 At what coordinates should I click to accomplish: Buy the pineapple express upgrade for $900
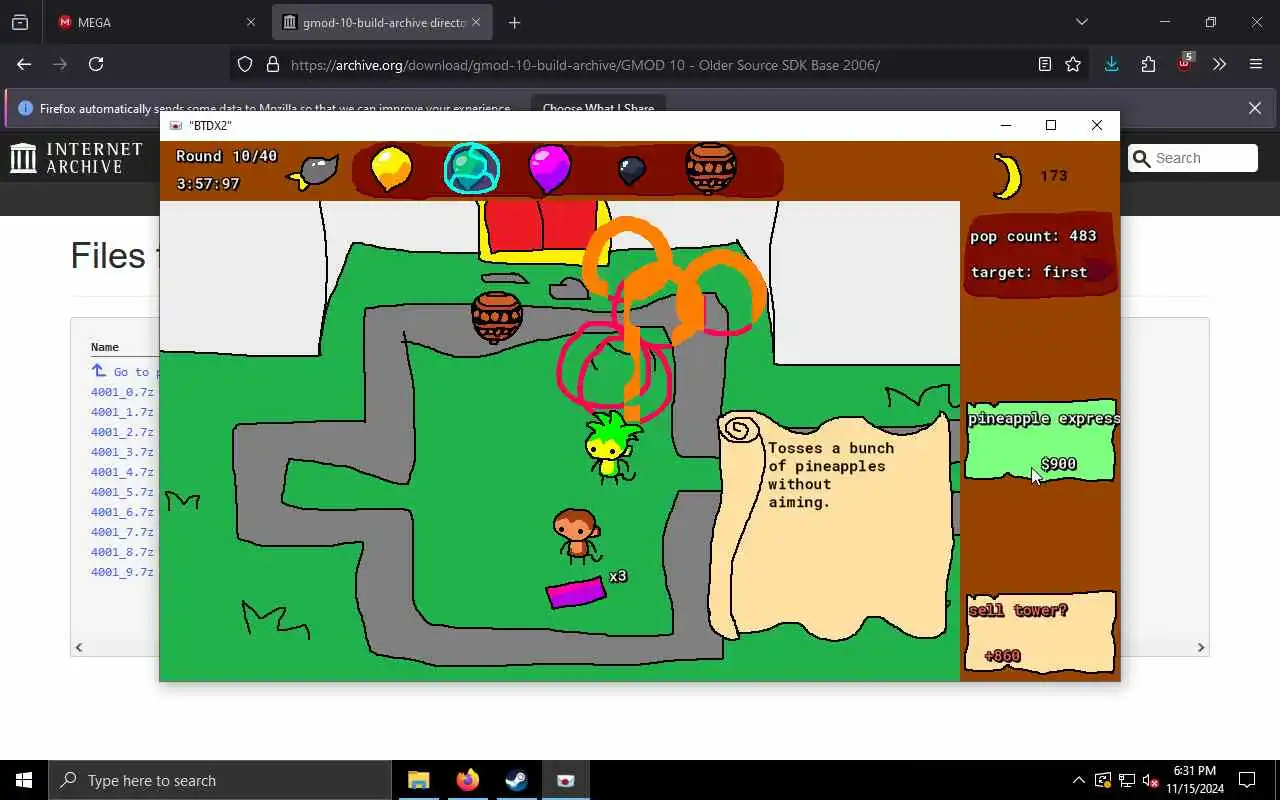(1040, 441)
